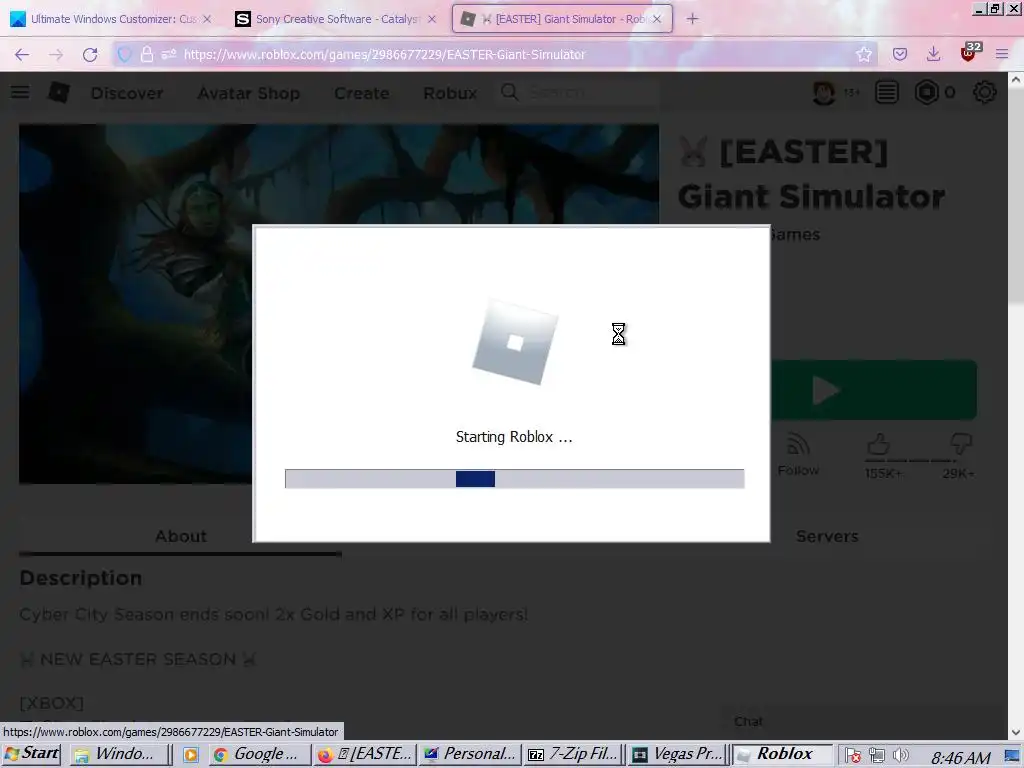Open the media player taskbar icon
The image size is (1024, 768).
click(x=191, y=755)
